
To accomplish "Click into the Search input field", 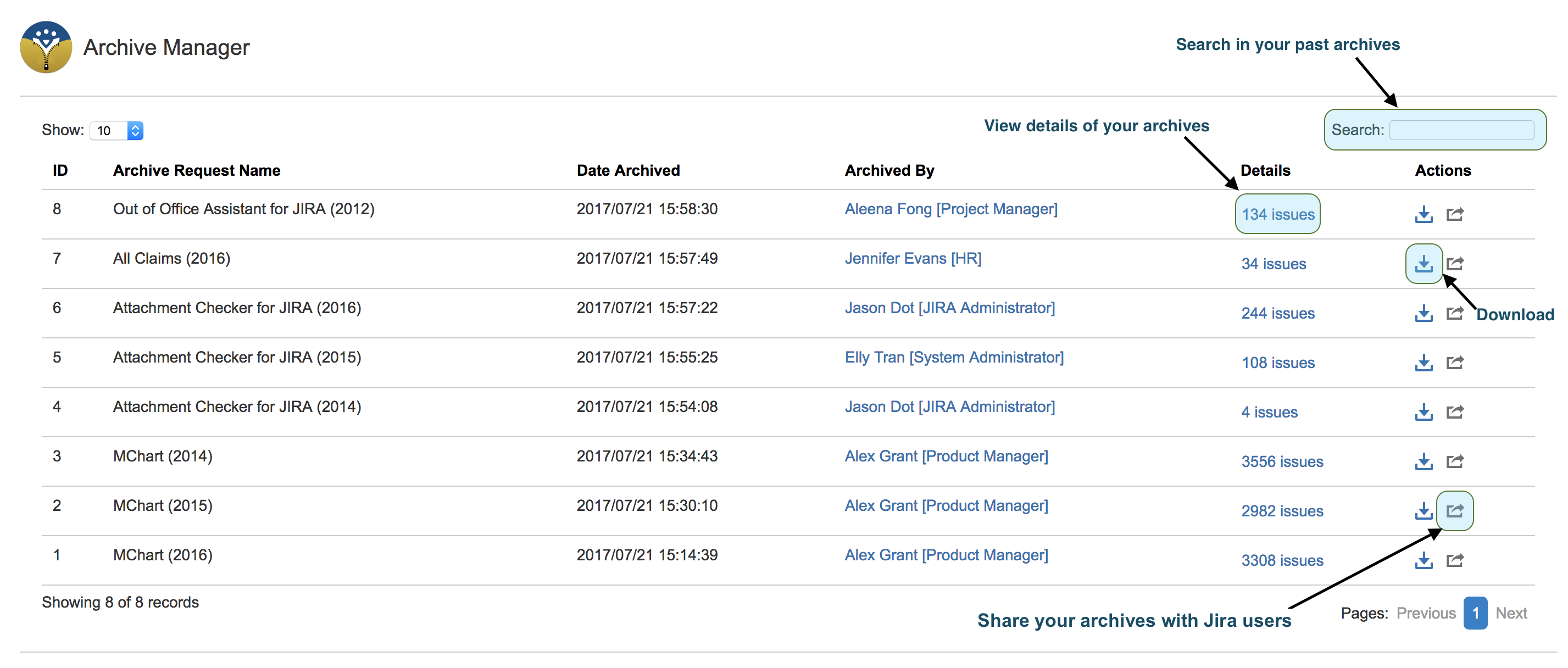I will pyautogui.click(x=1461, y=130).
